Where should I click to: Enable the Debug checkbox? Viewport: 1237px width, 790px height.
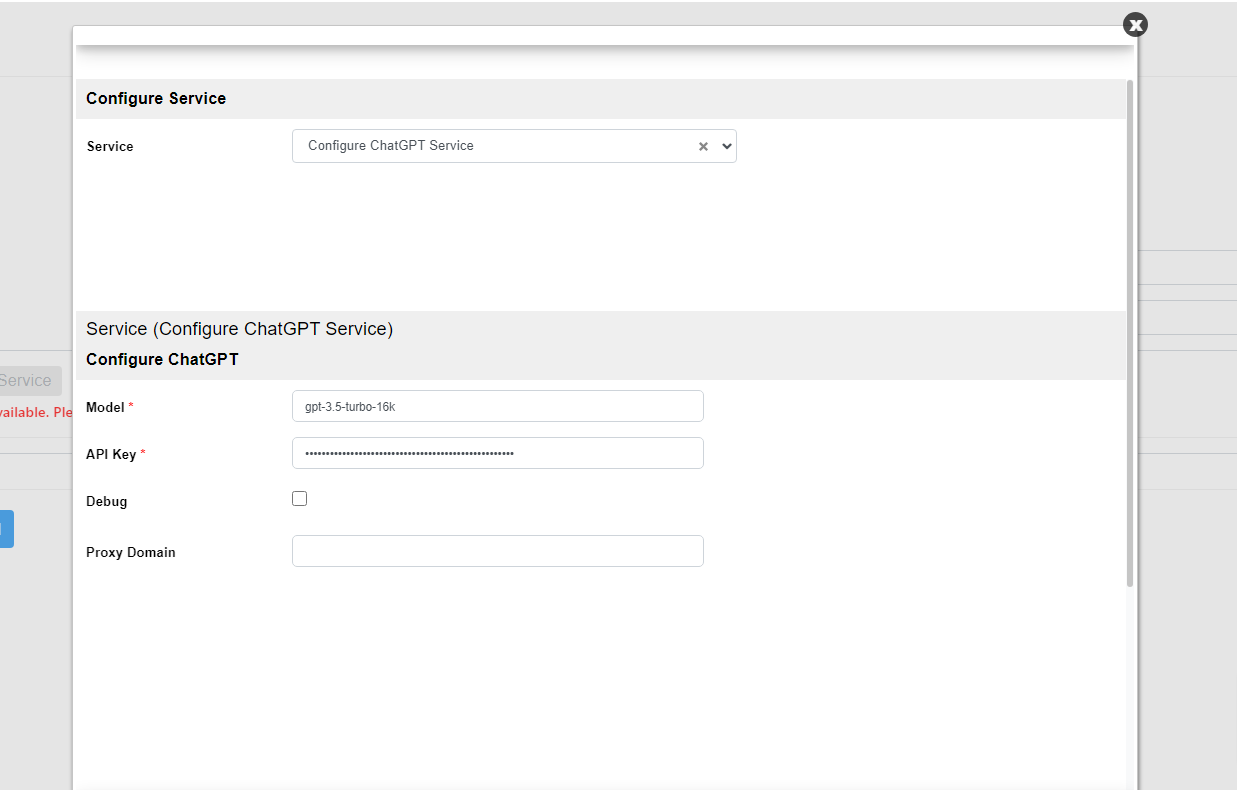click(x=300, y=499)
